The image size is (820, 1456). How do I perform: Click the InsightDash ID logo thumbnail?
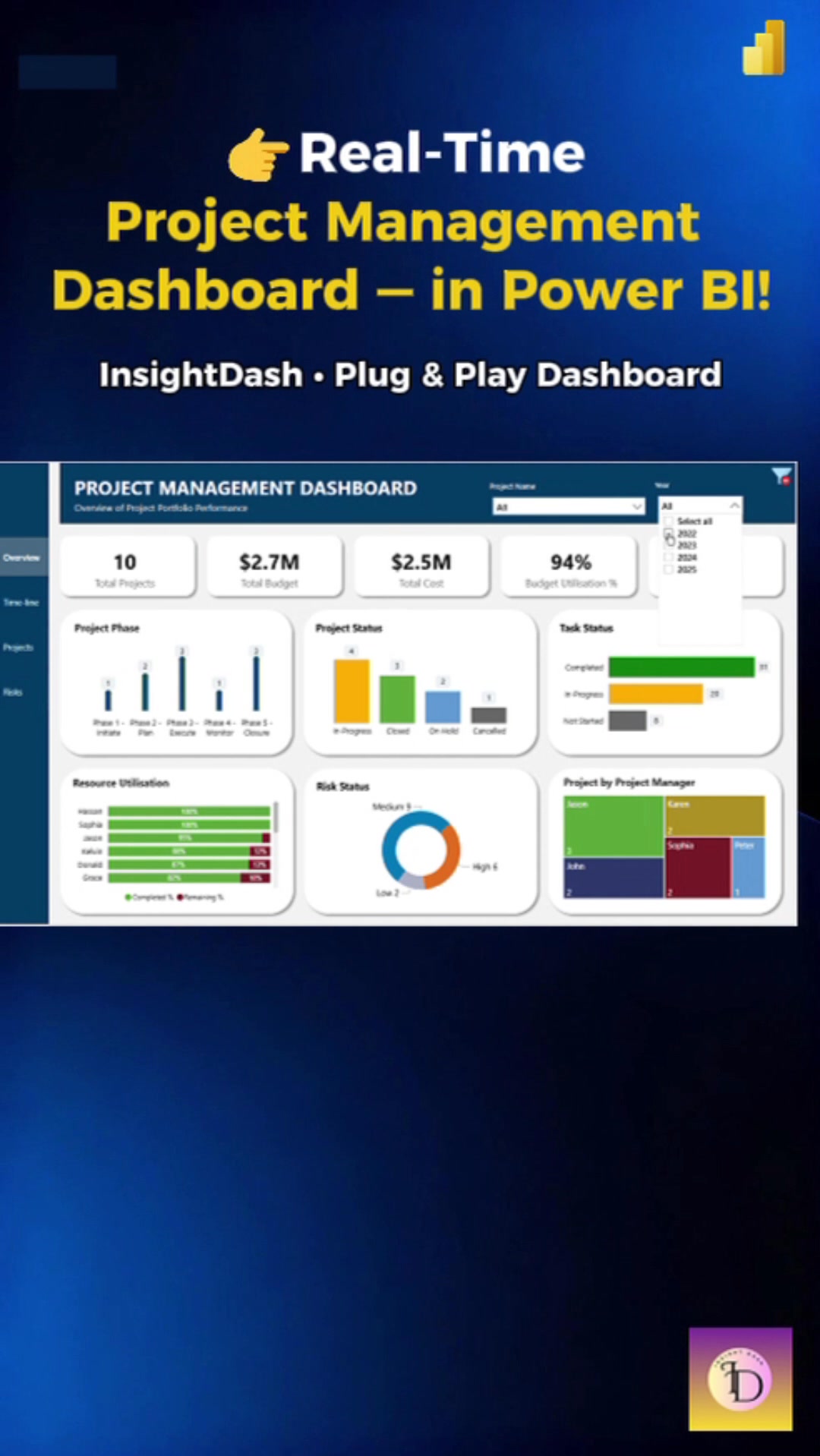740,1379
